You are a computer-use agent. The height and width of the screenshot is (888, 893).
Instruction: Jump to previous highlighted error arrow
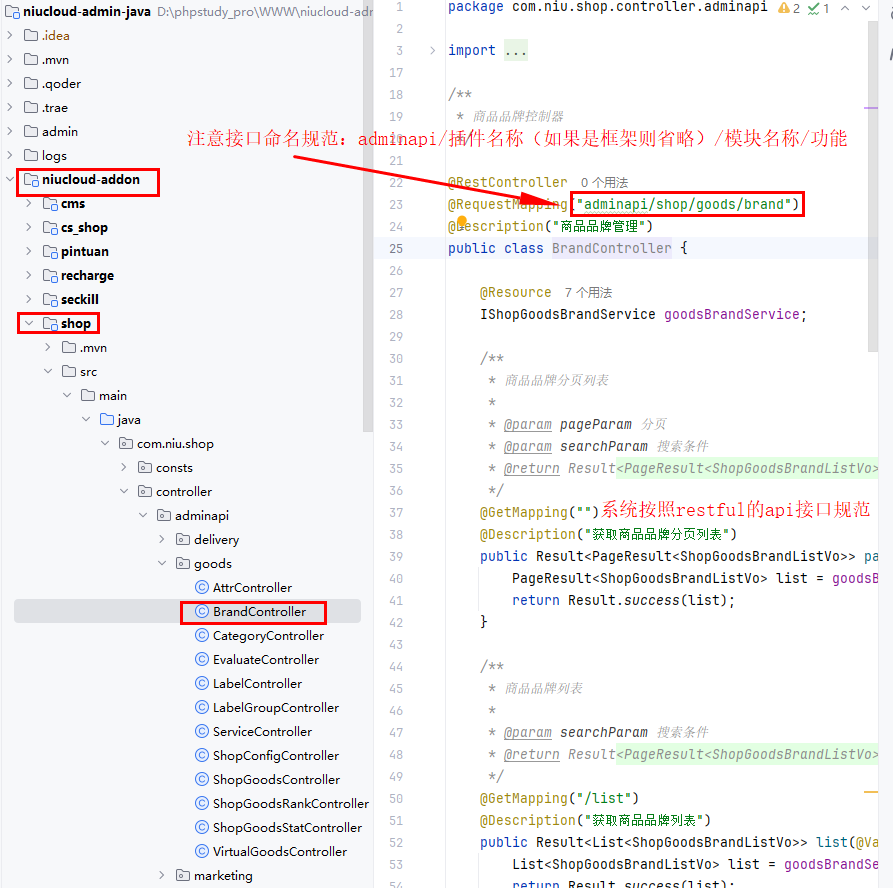click(845, 8)
